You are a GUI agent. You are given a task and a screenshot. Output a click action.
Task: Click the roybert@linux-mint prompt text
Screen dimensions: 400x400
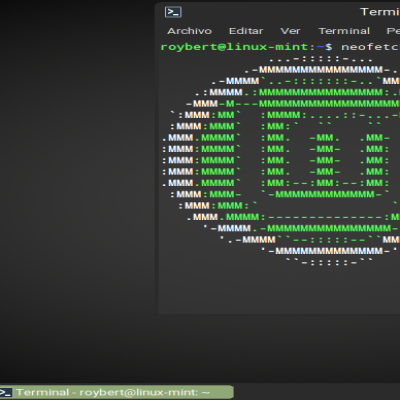tap(234, 47)
